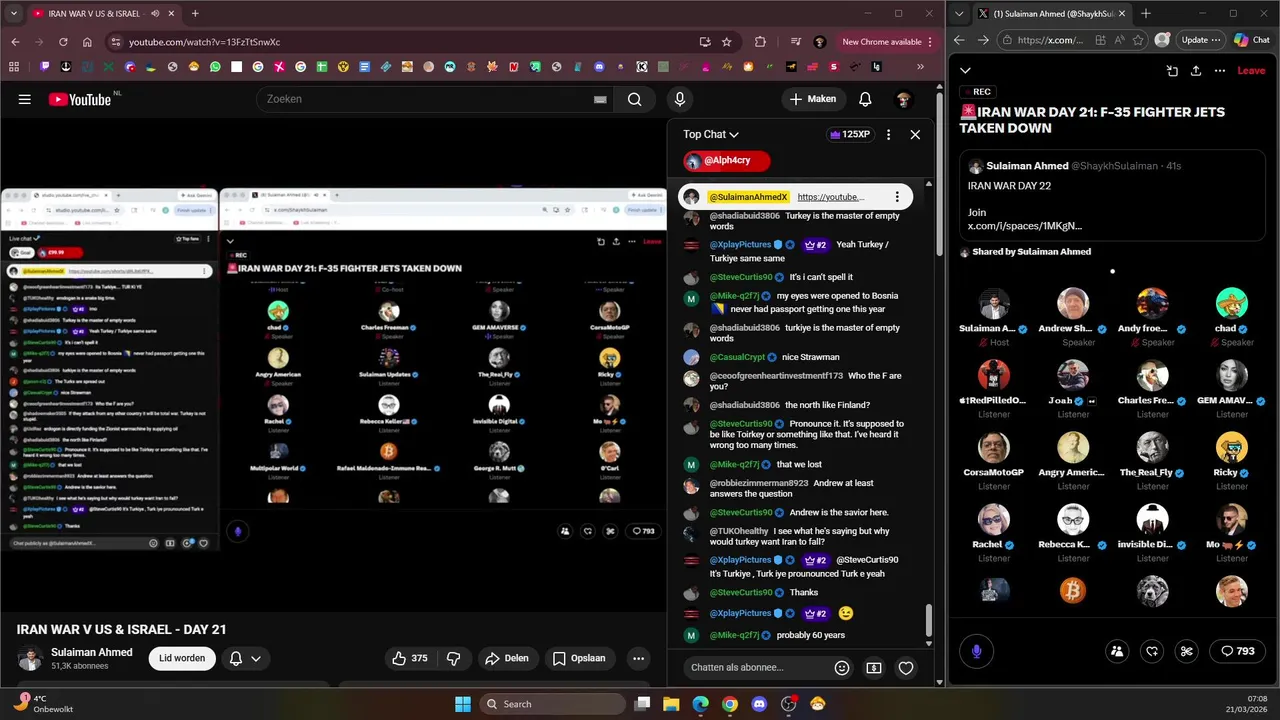Viewport: 1280px width, 720px height.
Task: Expand the notification bell subscription dropdown
Action: tap(245, 658)
